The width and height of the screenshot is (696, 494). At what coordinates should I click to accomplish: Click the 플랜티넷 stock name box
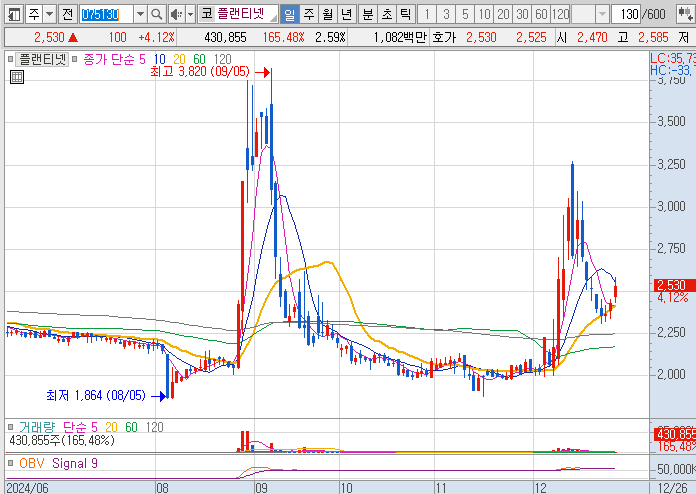coord(245,14)
